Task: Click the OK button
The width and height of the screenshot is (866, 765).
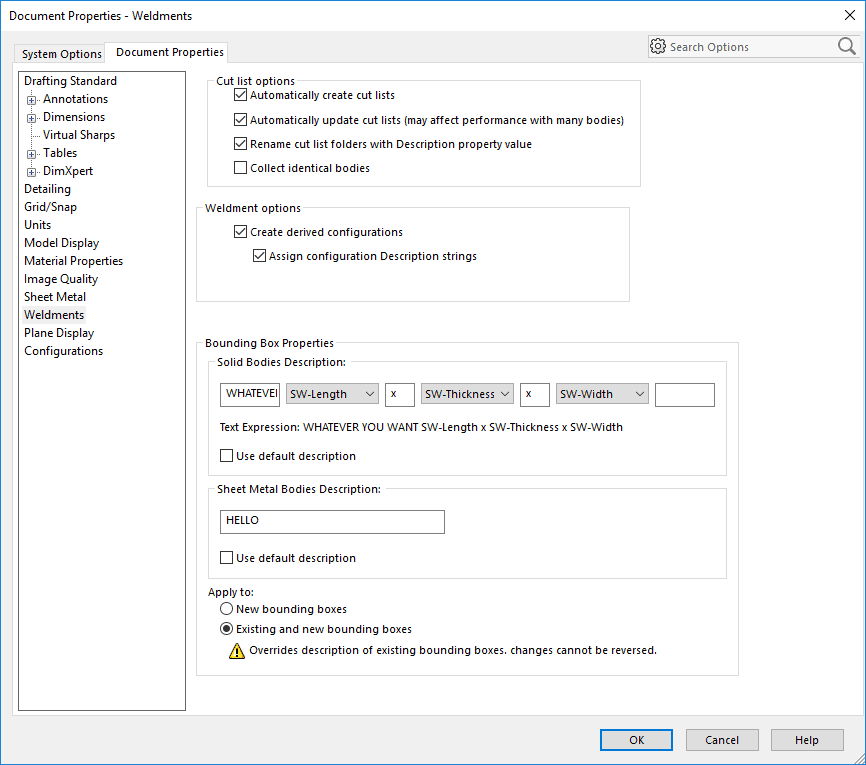Action: pos(636,740)
